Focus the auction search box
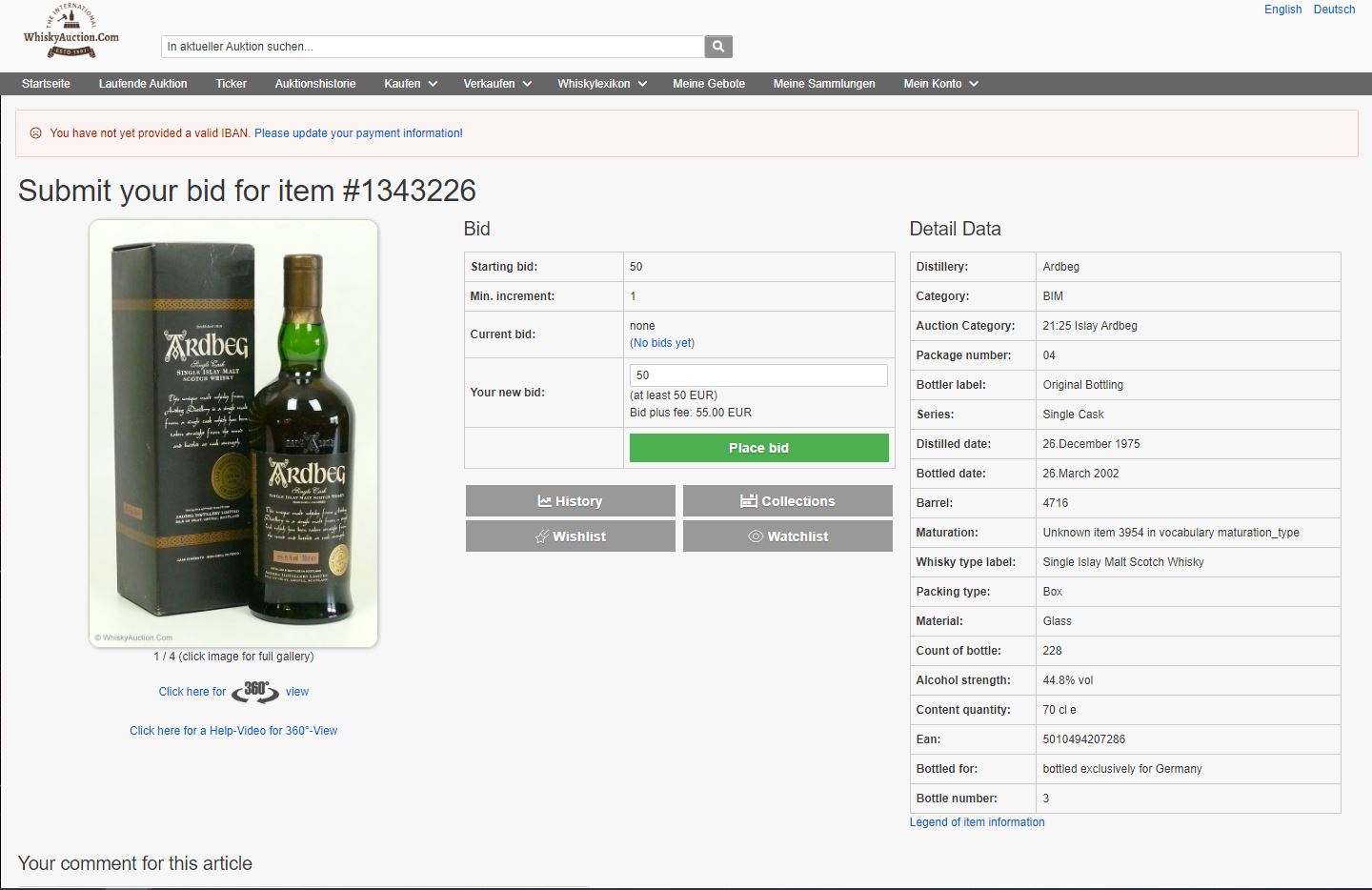 pos(433,47)
